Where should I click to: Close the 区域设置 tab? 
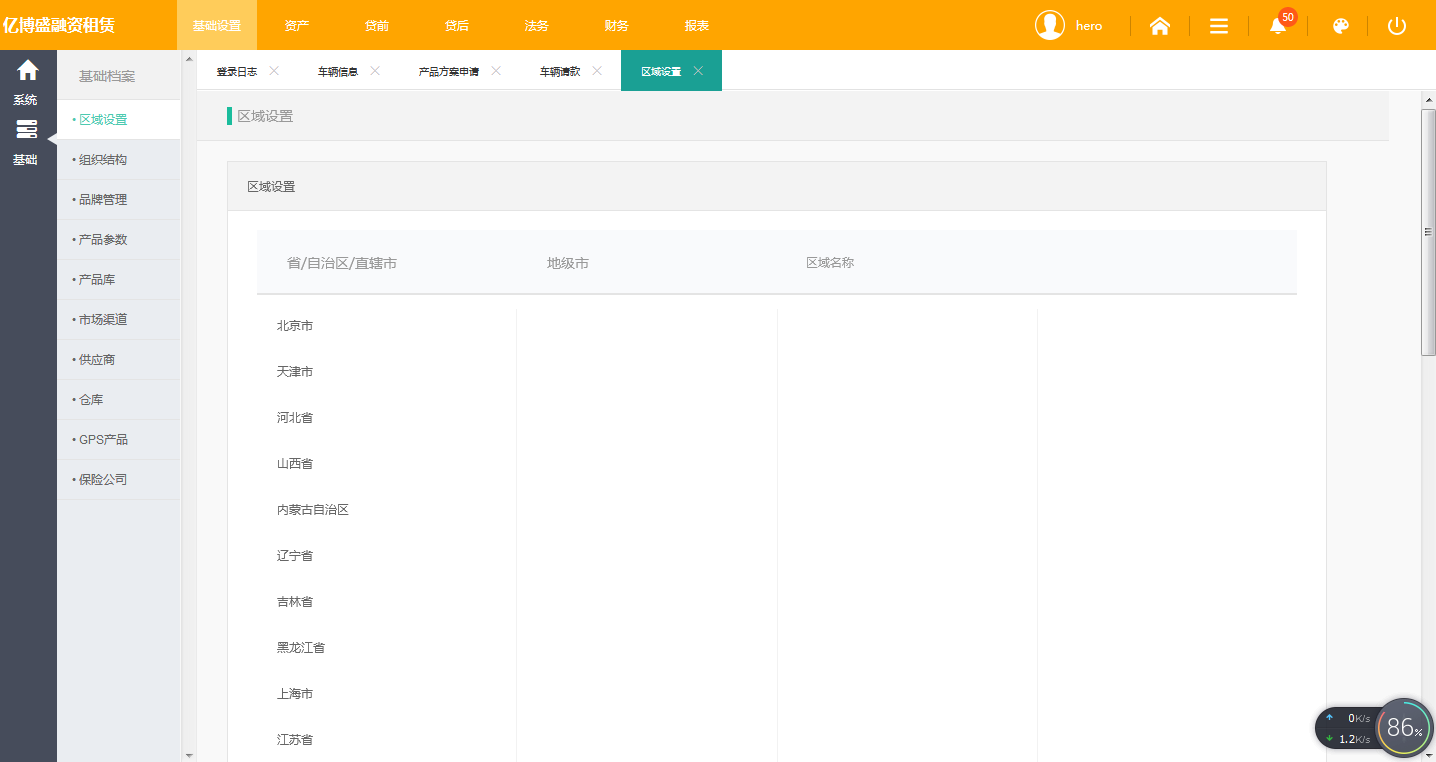(698, 71)
